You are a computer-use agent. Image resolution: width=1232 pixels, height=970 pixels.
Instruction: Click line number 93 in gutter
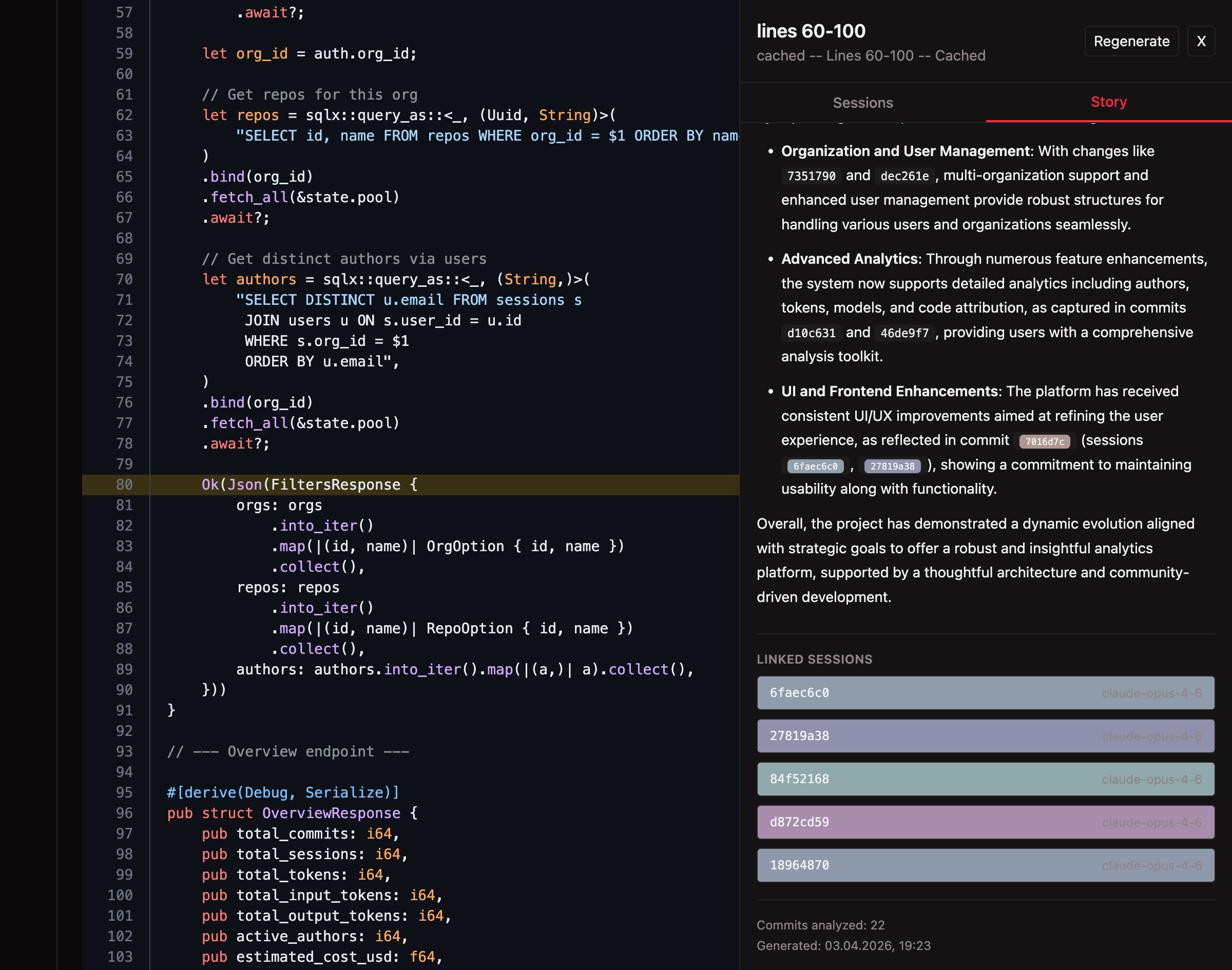[x=124, y=751]
